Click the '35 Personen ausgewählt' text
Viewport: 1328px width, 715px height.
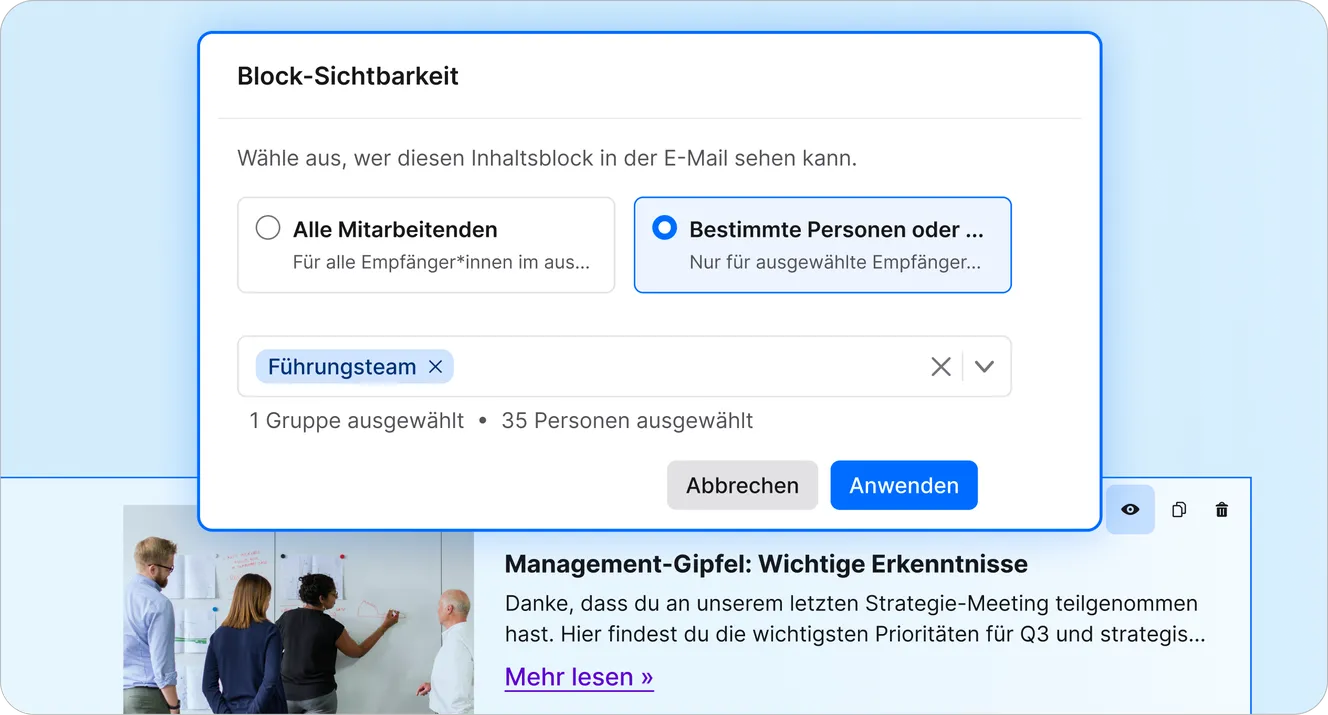(627, 421)
